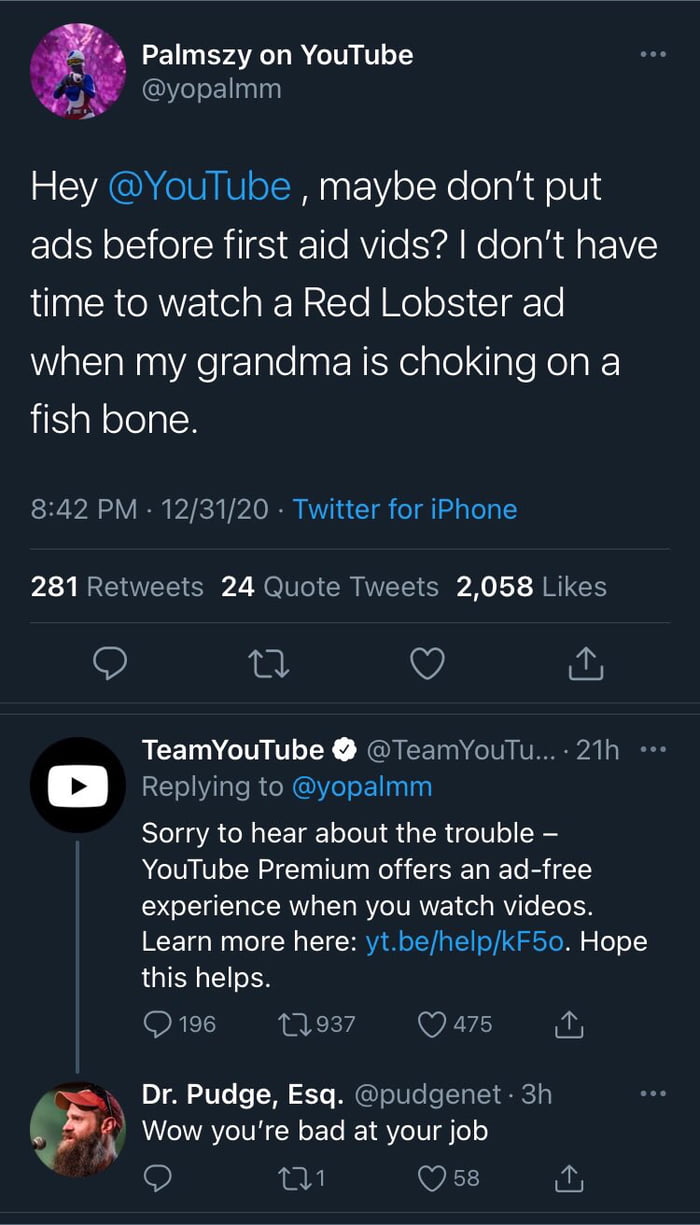The width and height of the screenshot is (700, 1225).
Task: Share TeamYouTube's reply
Action: coord(569,1024)
